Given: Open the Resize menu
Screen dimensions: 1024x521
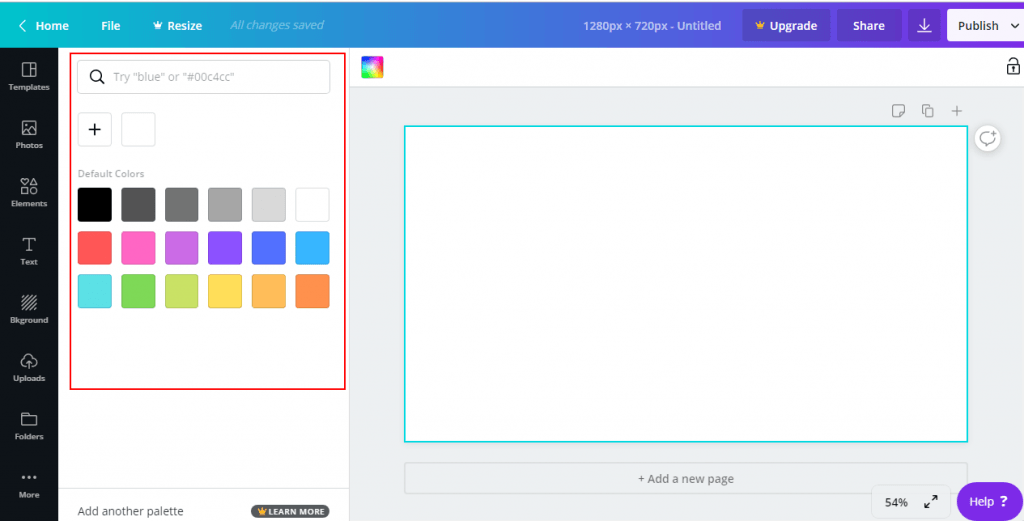Looking at the screenshot, I should pyautogui.click(x=177, y=25).
